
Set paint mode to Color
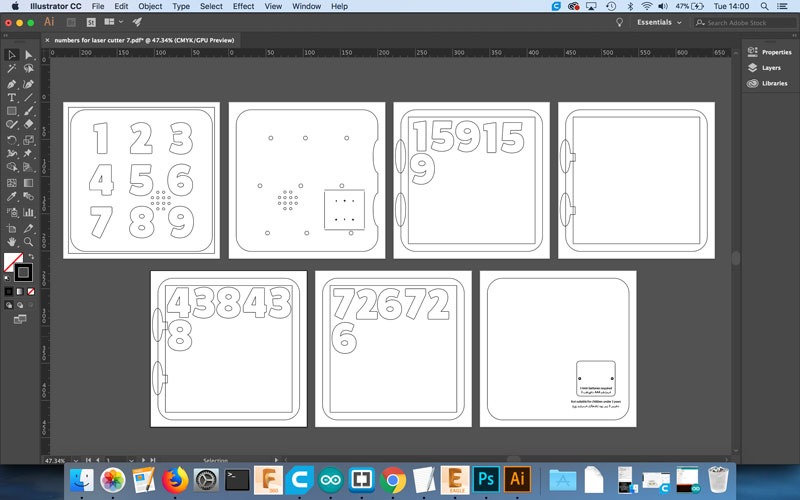9,291
